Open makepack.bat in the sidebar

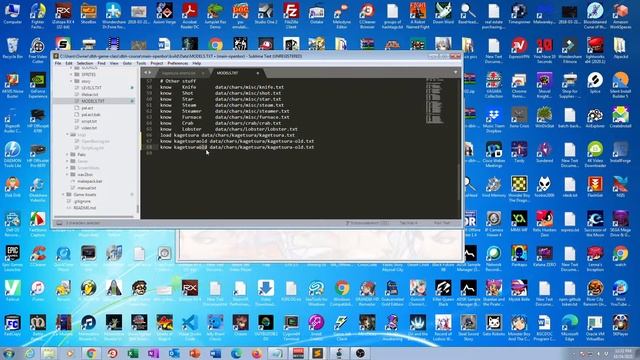point(89,181)
